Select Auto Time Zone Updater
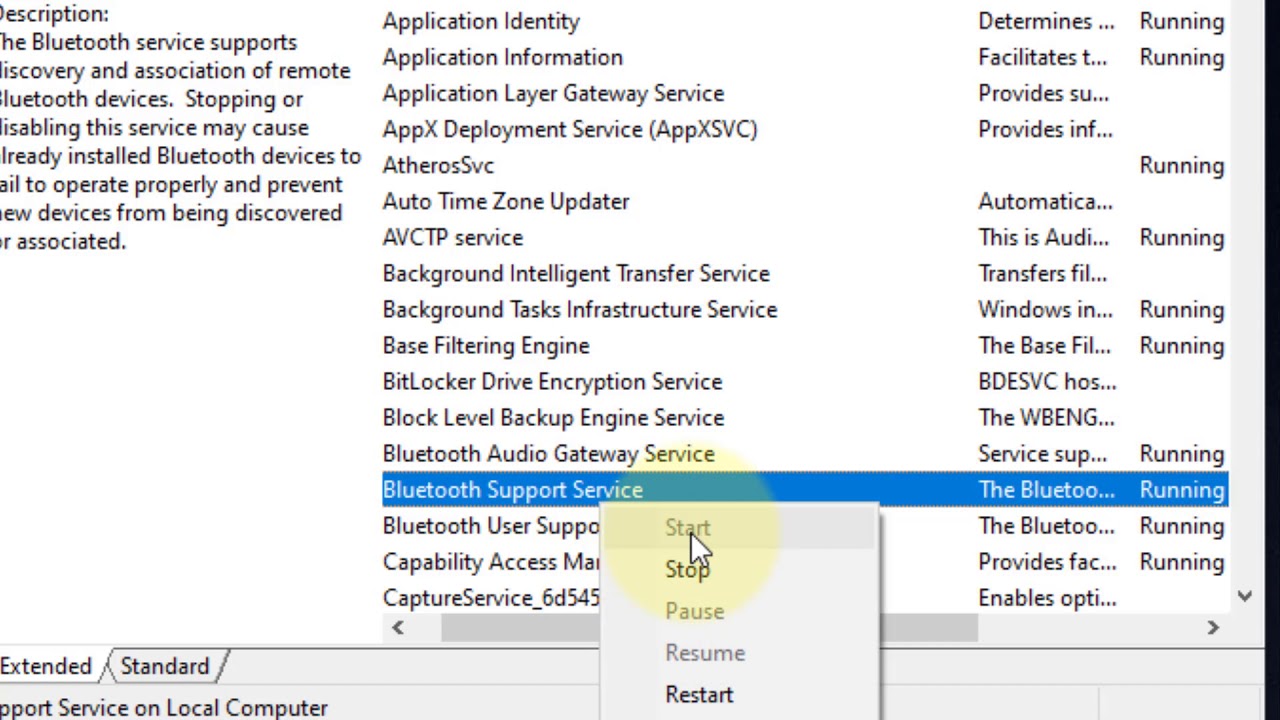This screenshot has height=720, width=1280. coord(805,201)
